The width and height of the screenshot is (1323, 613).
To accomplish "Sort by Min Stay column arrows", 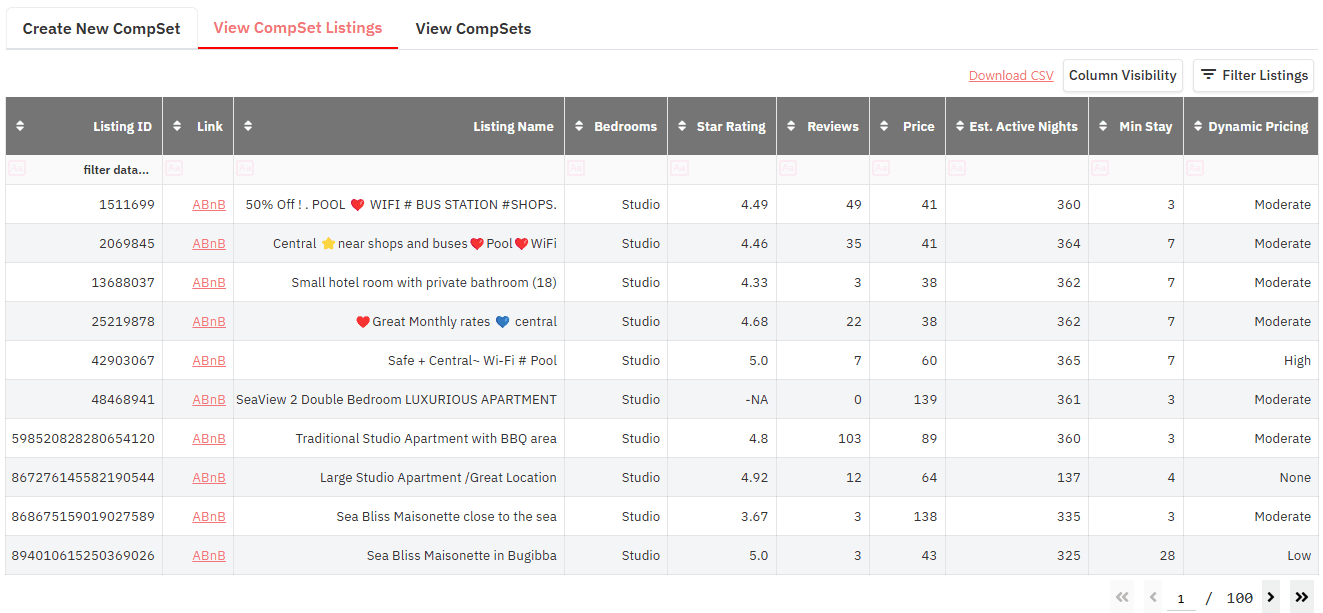I will 1103,126.
